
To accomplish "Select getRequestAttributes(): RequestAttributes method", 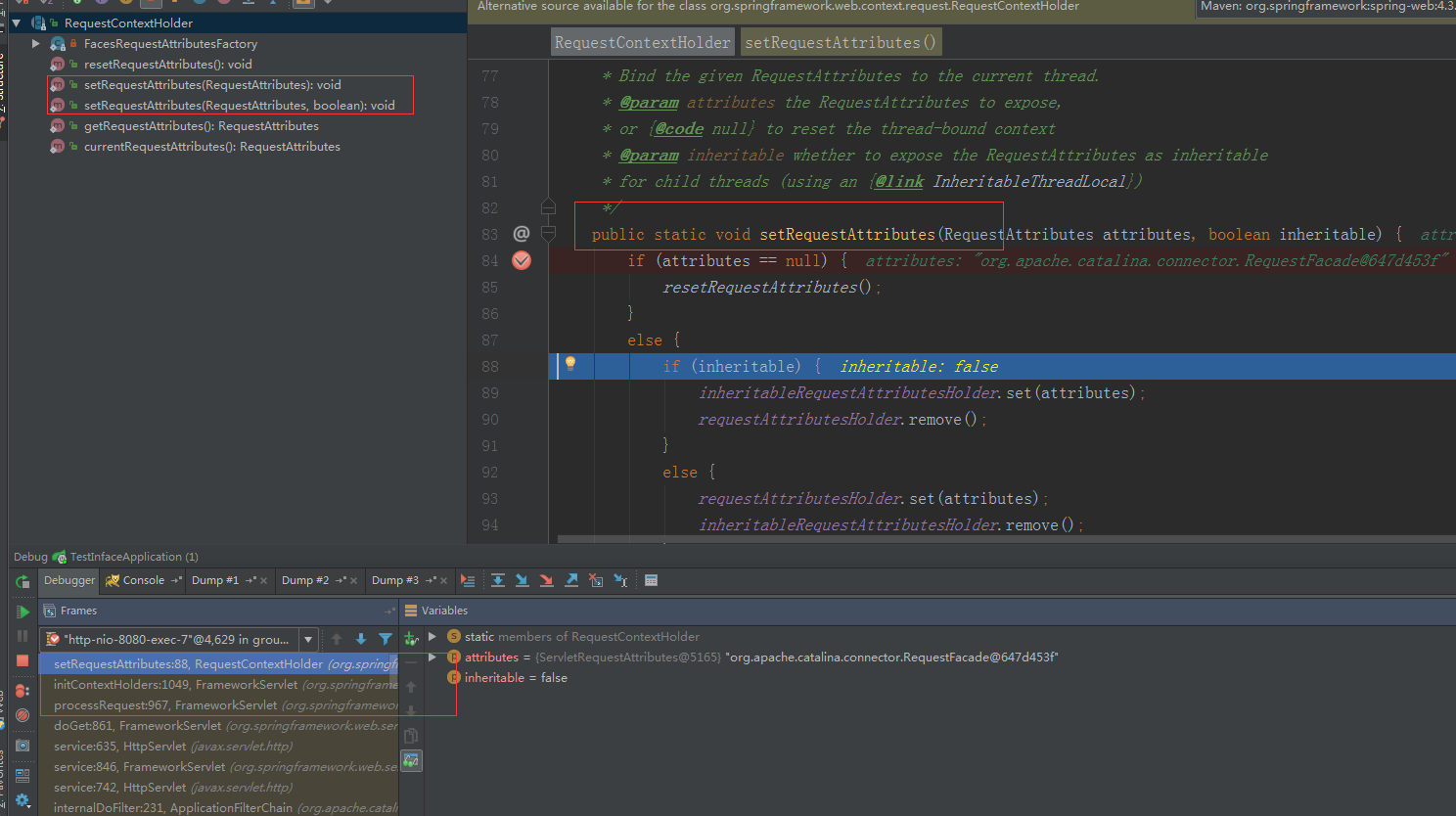I will pos(202,126).
